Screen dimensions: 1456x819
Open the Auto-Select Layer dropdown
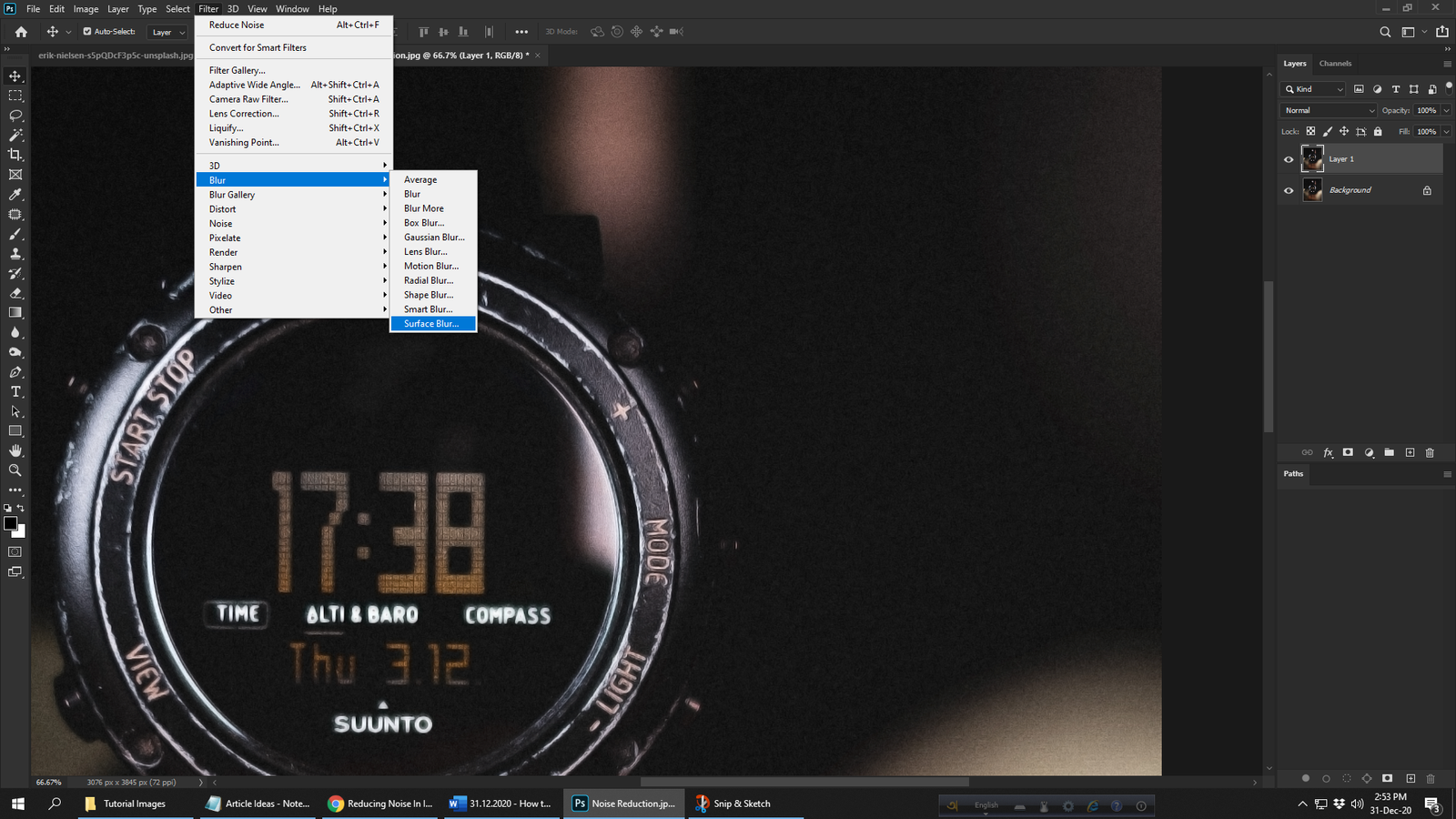point(168,32)
